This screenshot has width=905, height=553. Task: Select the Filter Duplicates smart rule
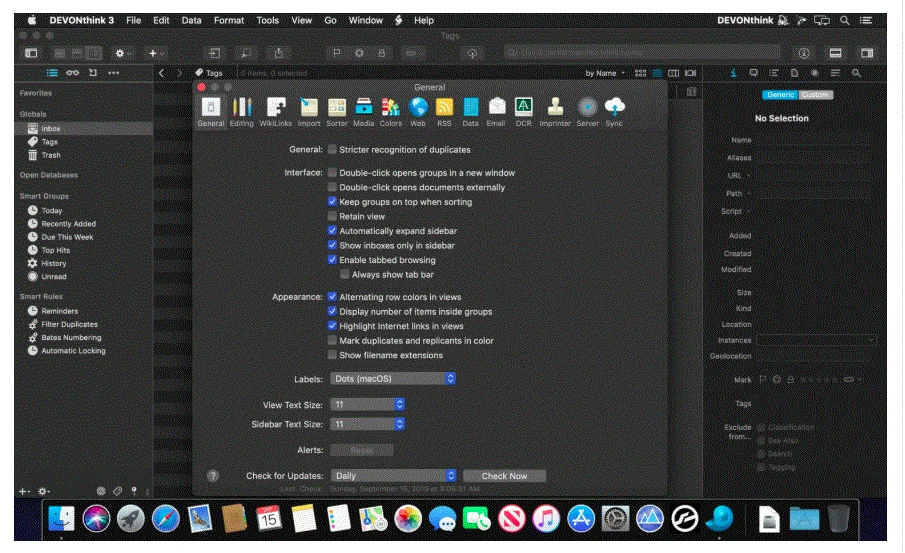pyautogui.click(x=84, y=324)
